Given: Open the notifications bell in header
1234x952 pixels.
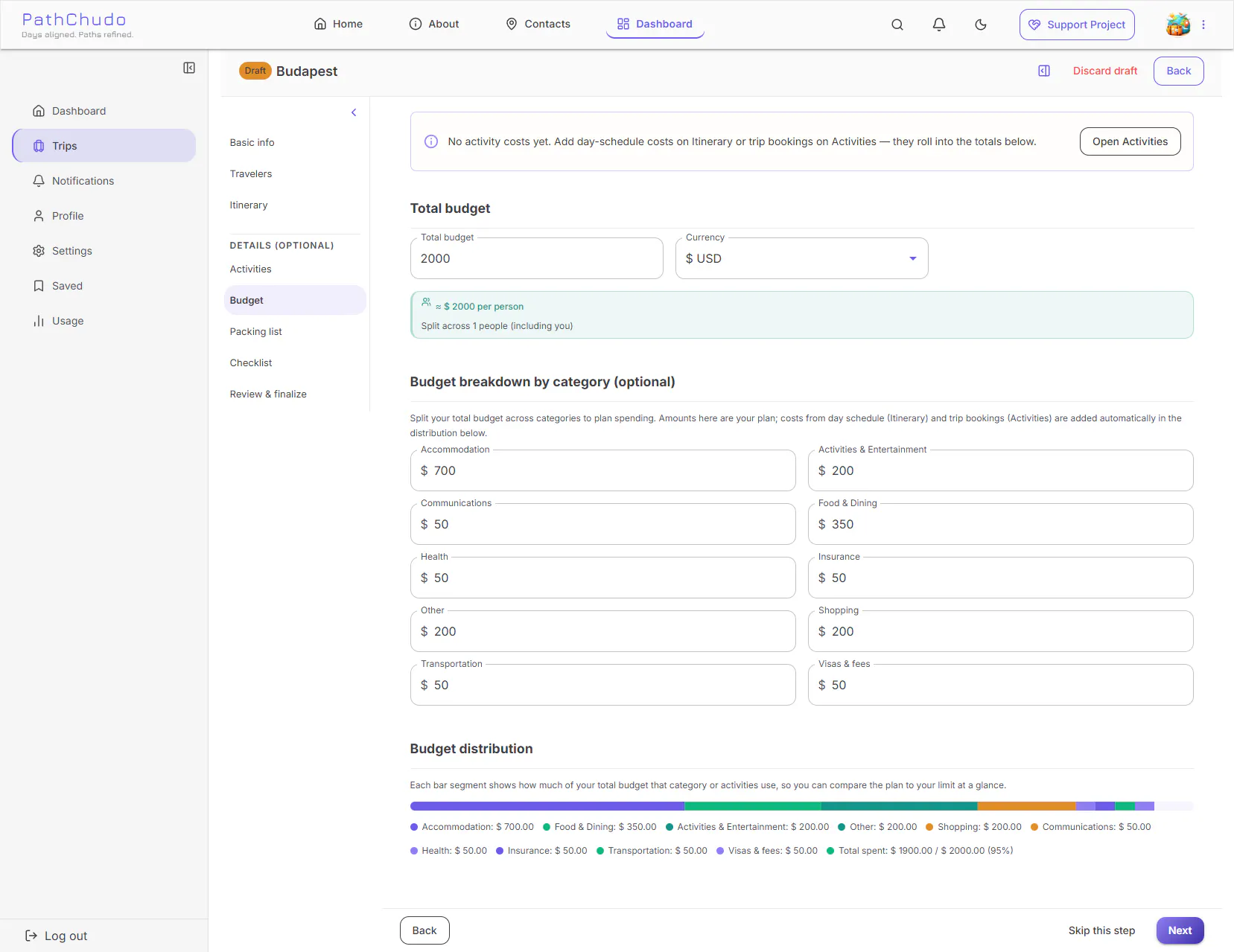Looking at the screenshot, I should 939,25.
